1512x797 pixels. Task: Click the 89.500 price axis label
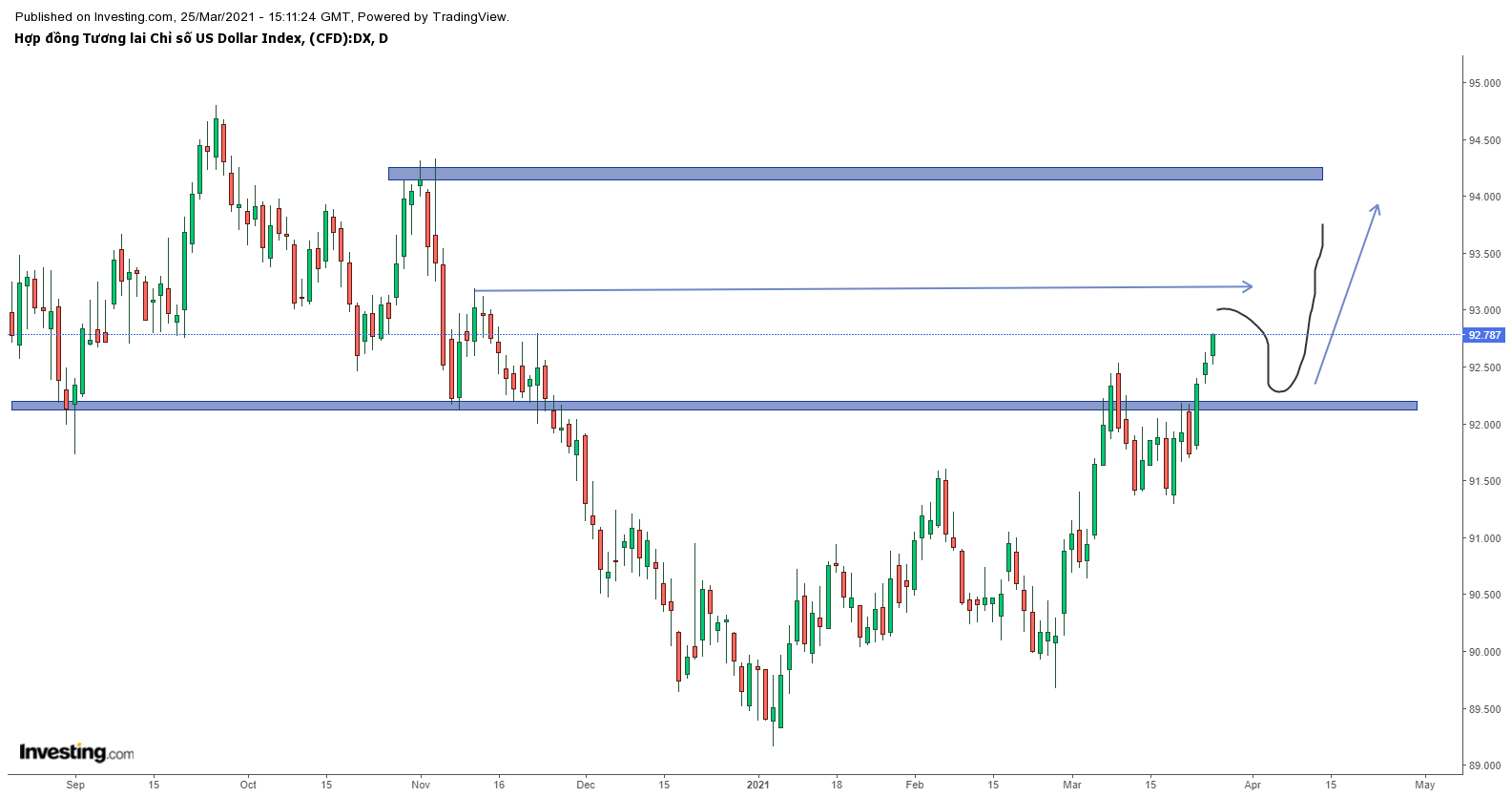[x=1484, y=709]
